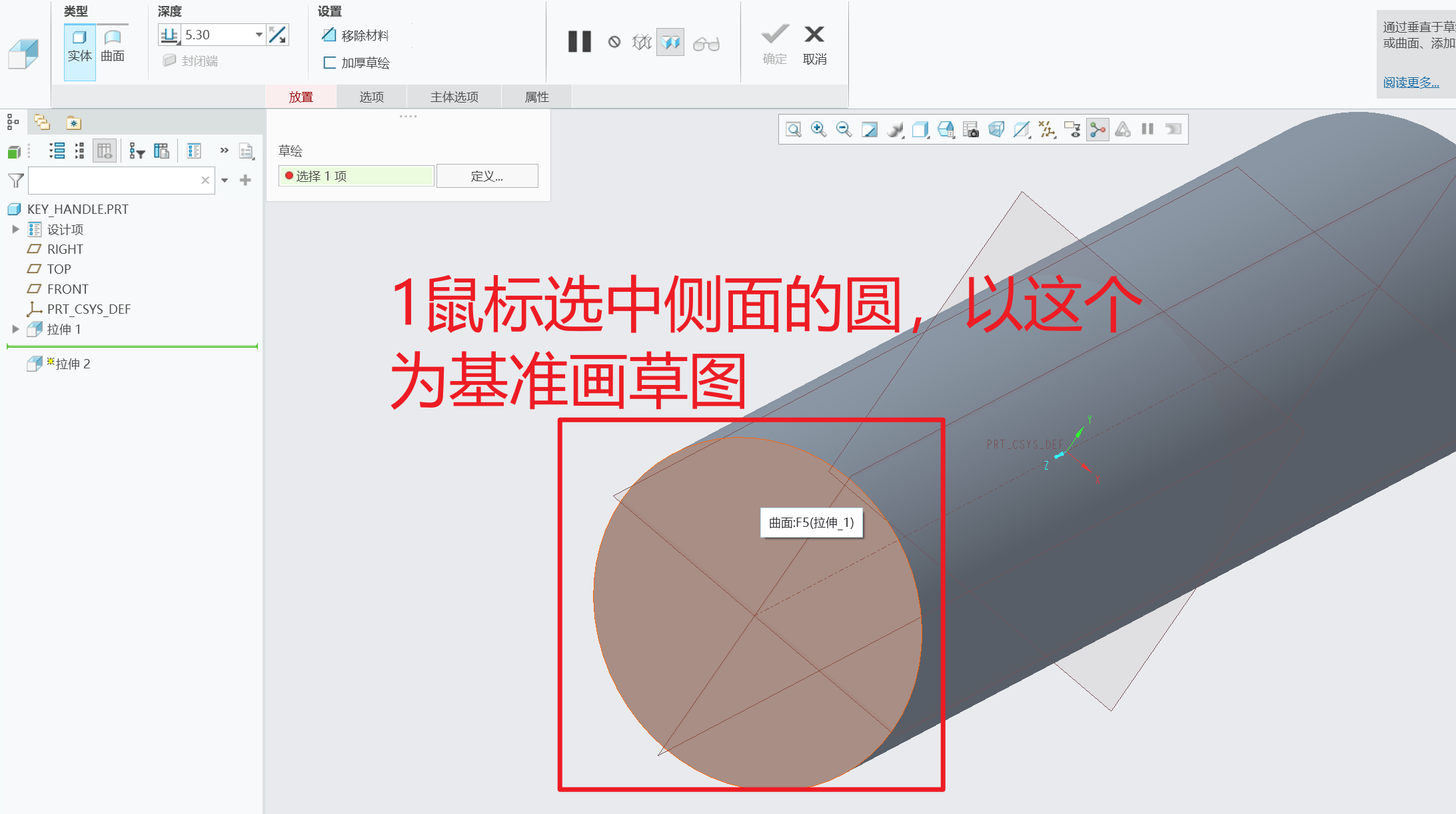Toggle the spin center display icon

tap(1097, 129)
